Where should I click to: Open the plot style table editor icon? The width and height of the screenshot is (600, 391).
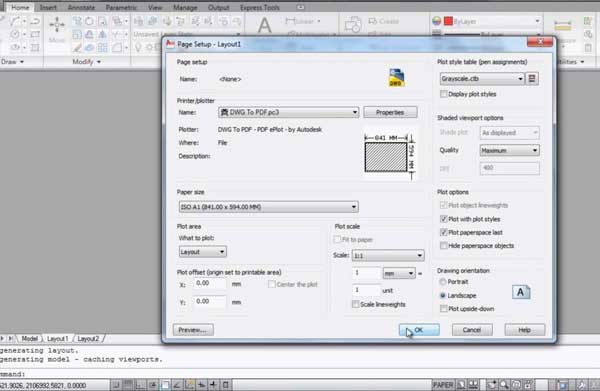[532, 79]
